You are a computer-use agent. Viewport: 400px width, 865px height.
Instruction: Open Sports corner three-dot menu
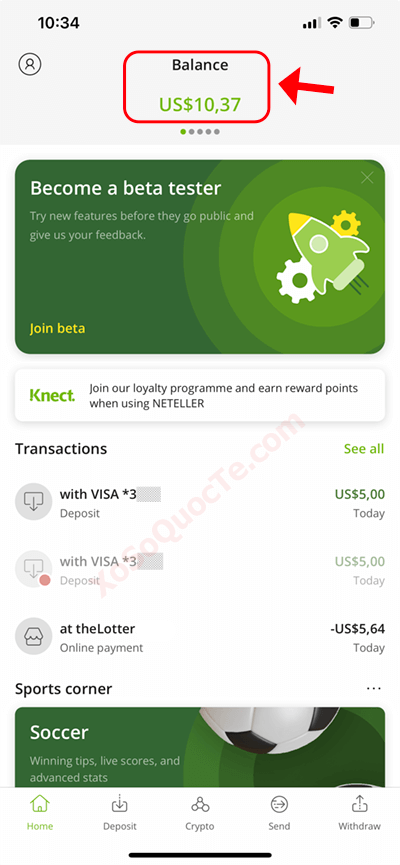click(374, 688)
